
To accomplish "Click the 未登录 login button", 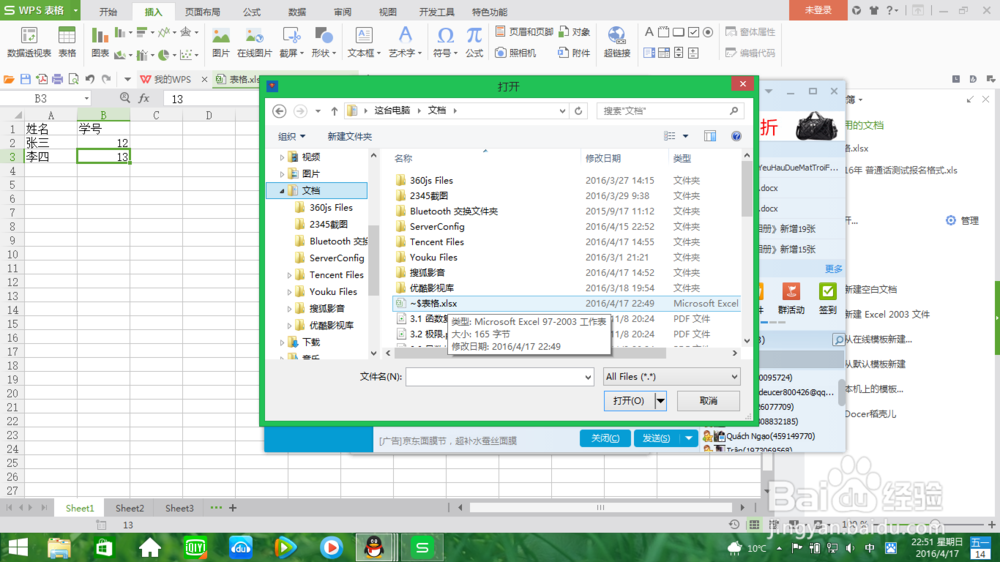I will pos(818,10).
